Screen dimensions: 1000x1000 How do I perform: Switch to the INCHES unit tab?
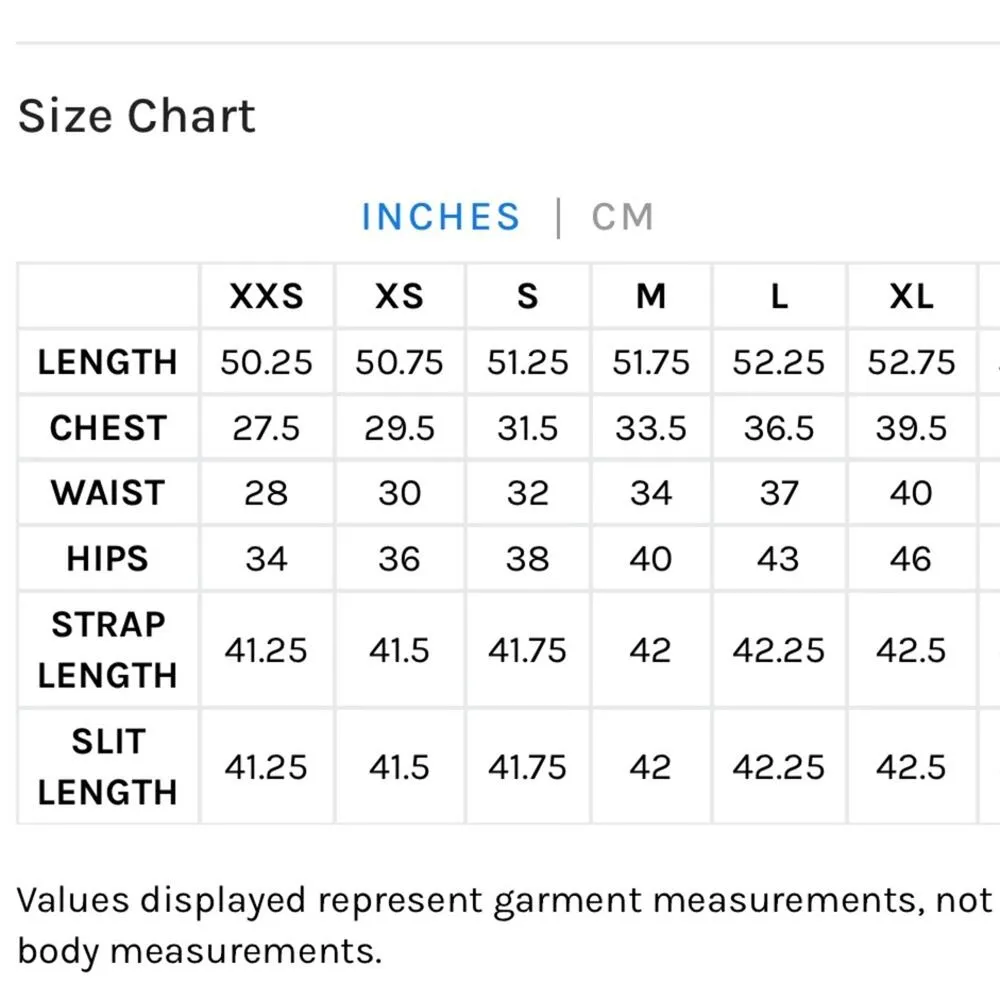tap(441, 217)
